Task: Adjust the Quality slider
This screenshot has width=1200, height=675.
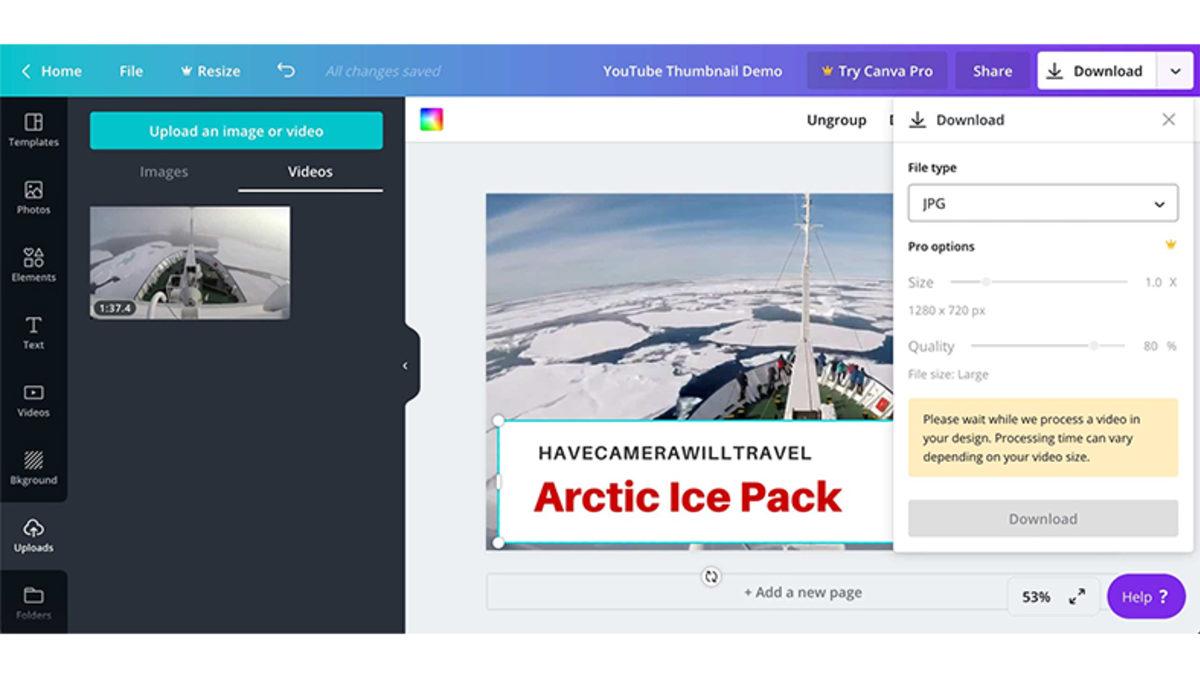Action: 1093,346
